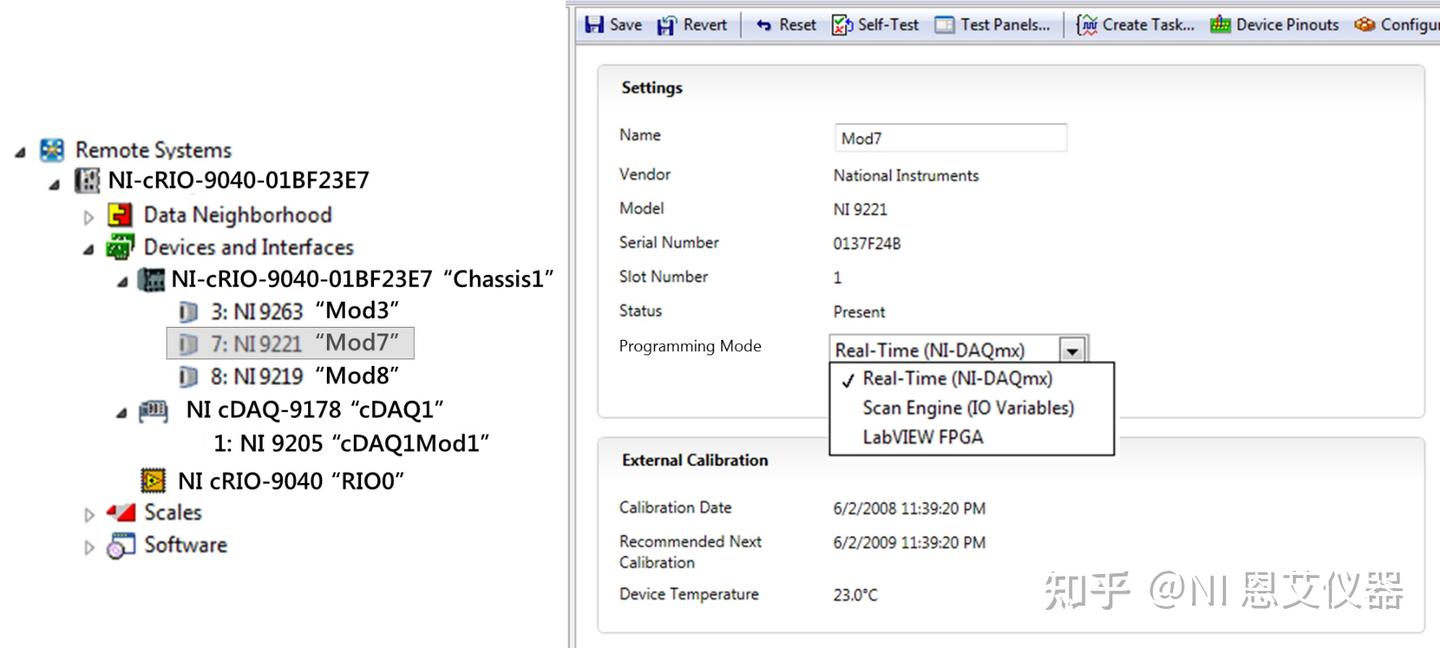
Task: Click the top NI-cRIO-9040-01BF23E7 controller icon
Action: (x=88, y=181)
